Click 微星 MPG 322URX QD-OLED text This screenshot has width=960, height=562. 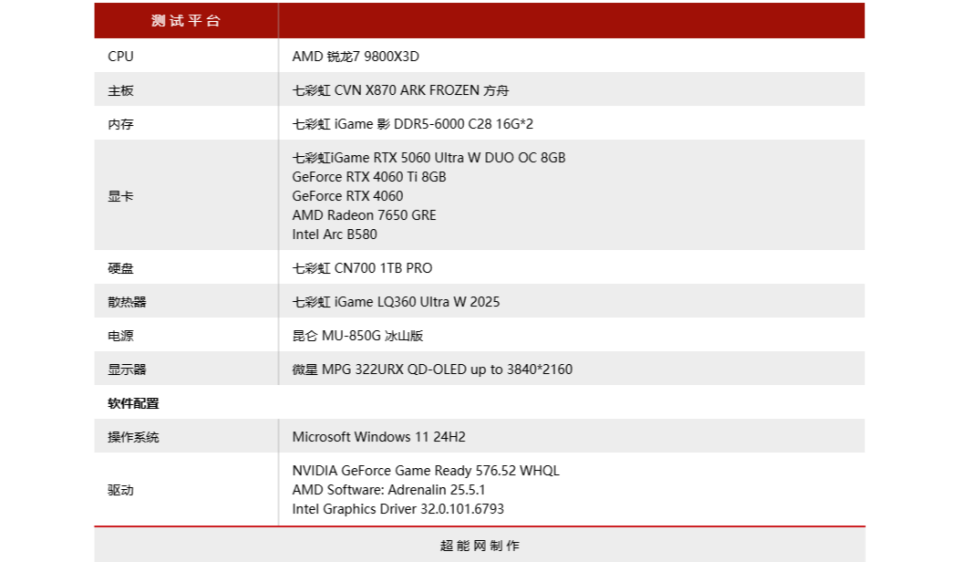pyautogui.click(x=380, y=369)
